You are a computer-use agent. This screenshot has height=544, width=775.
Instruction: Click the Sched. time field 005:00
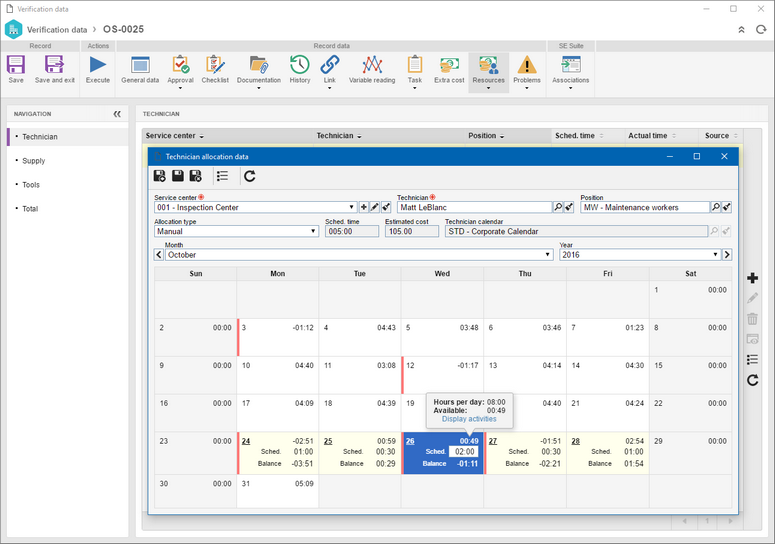(351, 231)
